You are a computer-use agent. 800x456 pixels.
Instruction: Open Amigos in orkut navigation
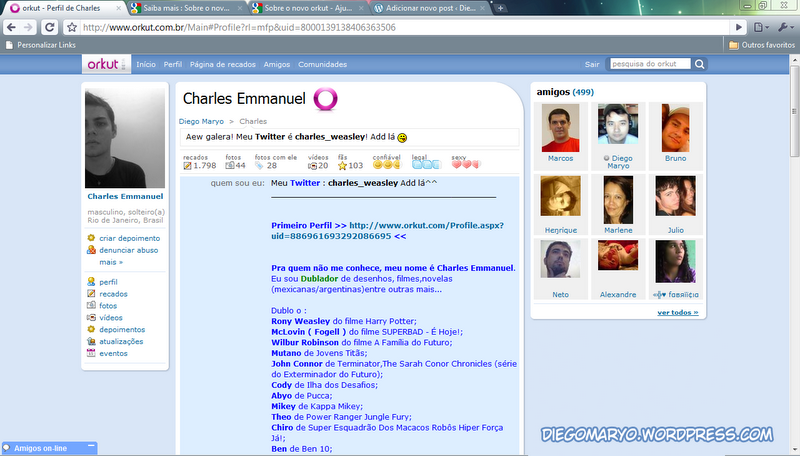click(277, 64)
